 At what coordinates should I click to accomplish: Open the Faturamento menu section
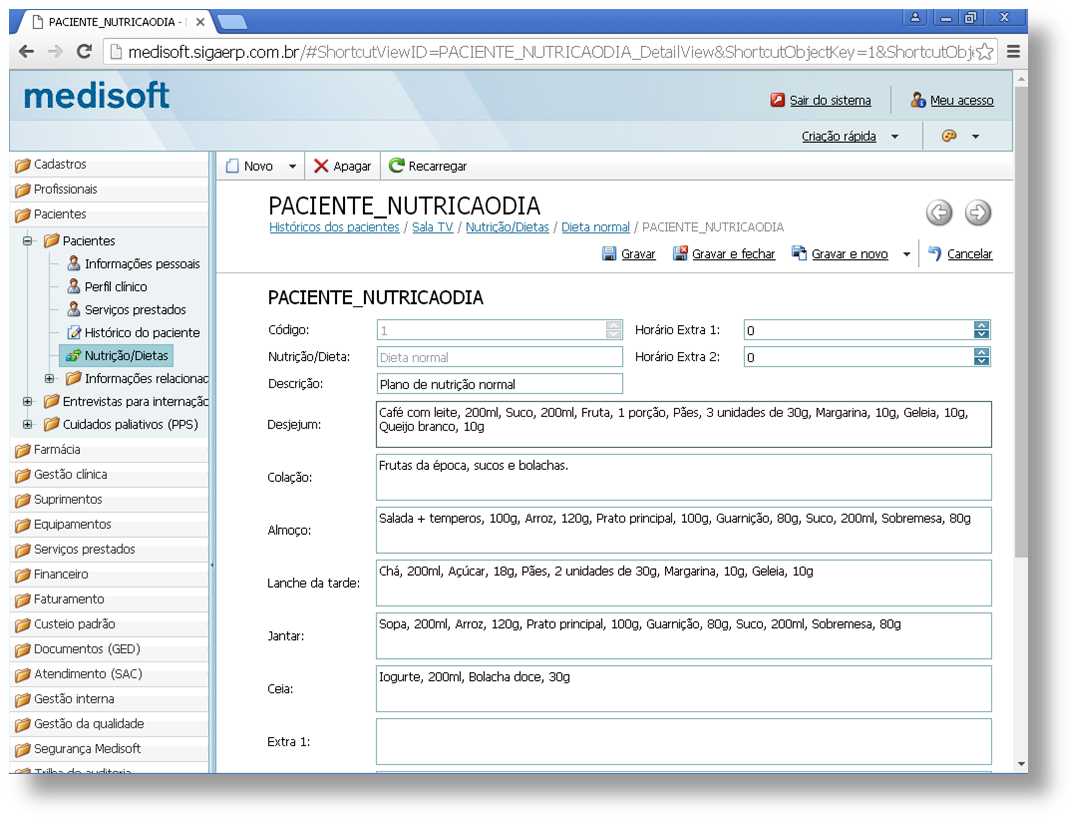point(110,599)
